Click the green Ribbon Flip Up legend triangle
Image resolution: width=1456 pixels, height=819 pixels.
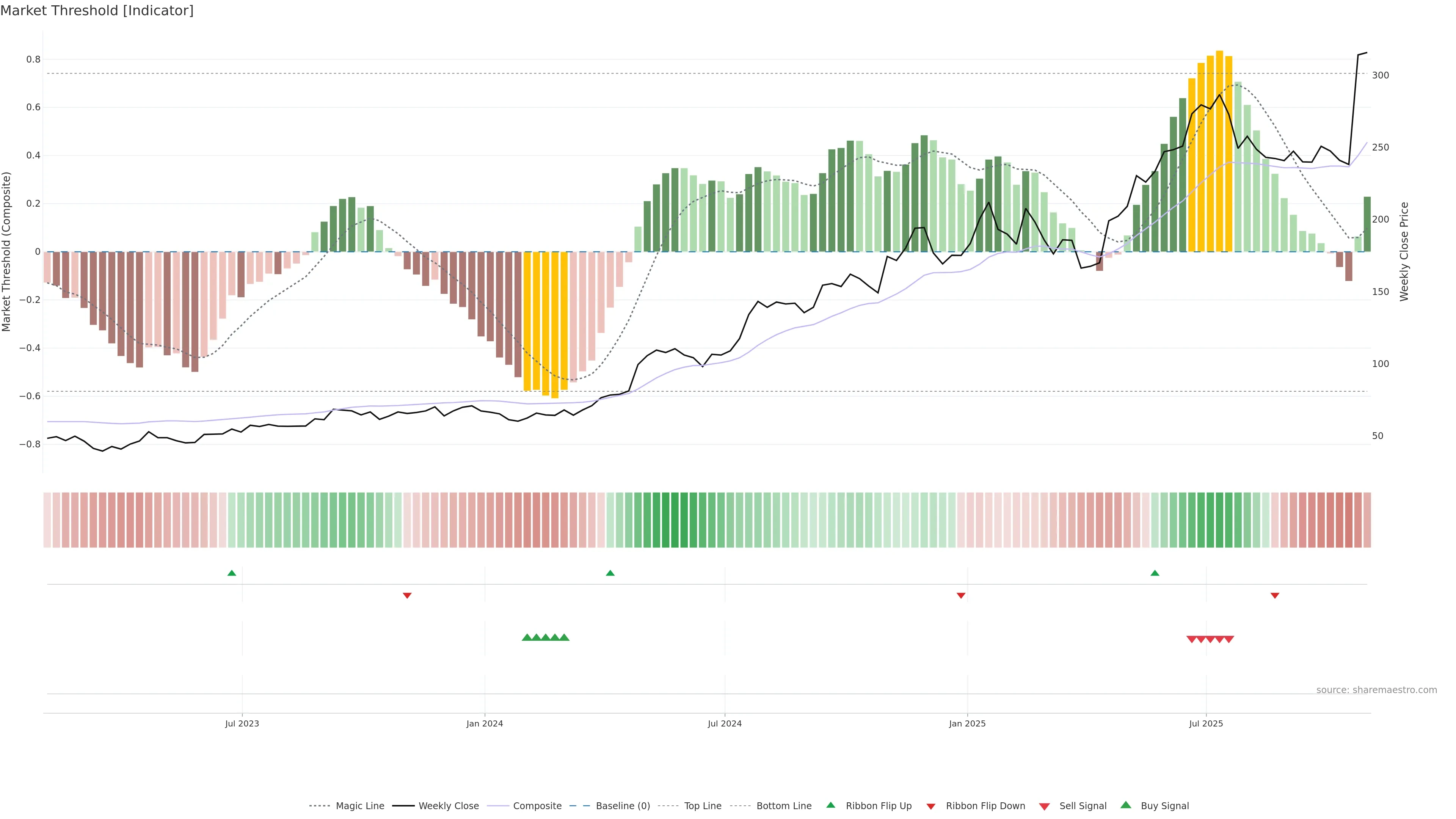point(830,805)
